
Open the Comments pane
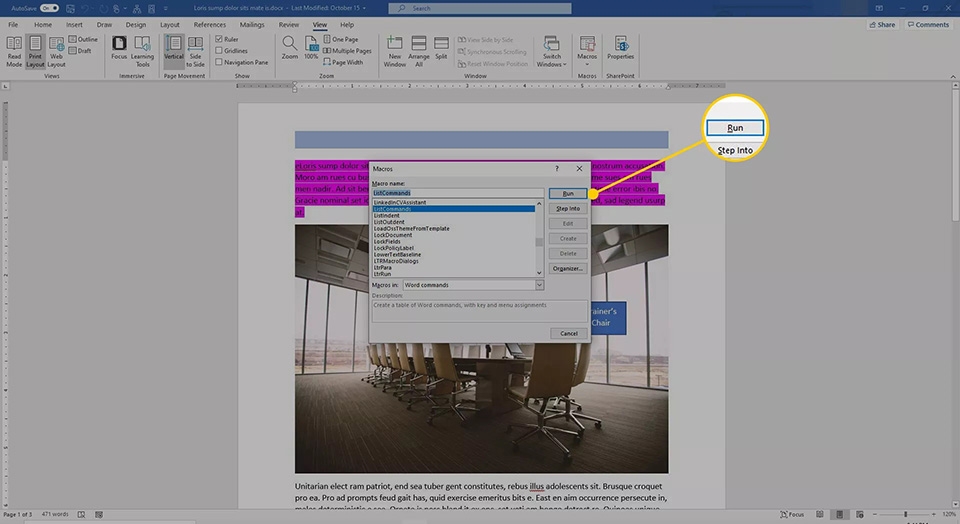(928, 24)
